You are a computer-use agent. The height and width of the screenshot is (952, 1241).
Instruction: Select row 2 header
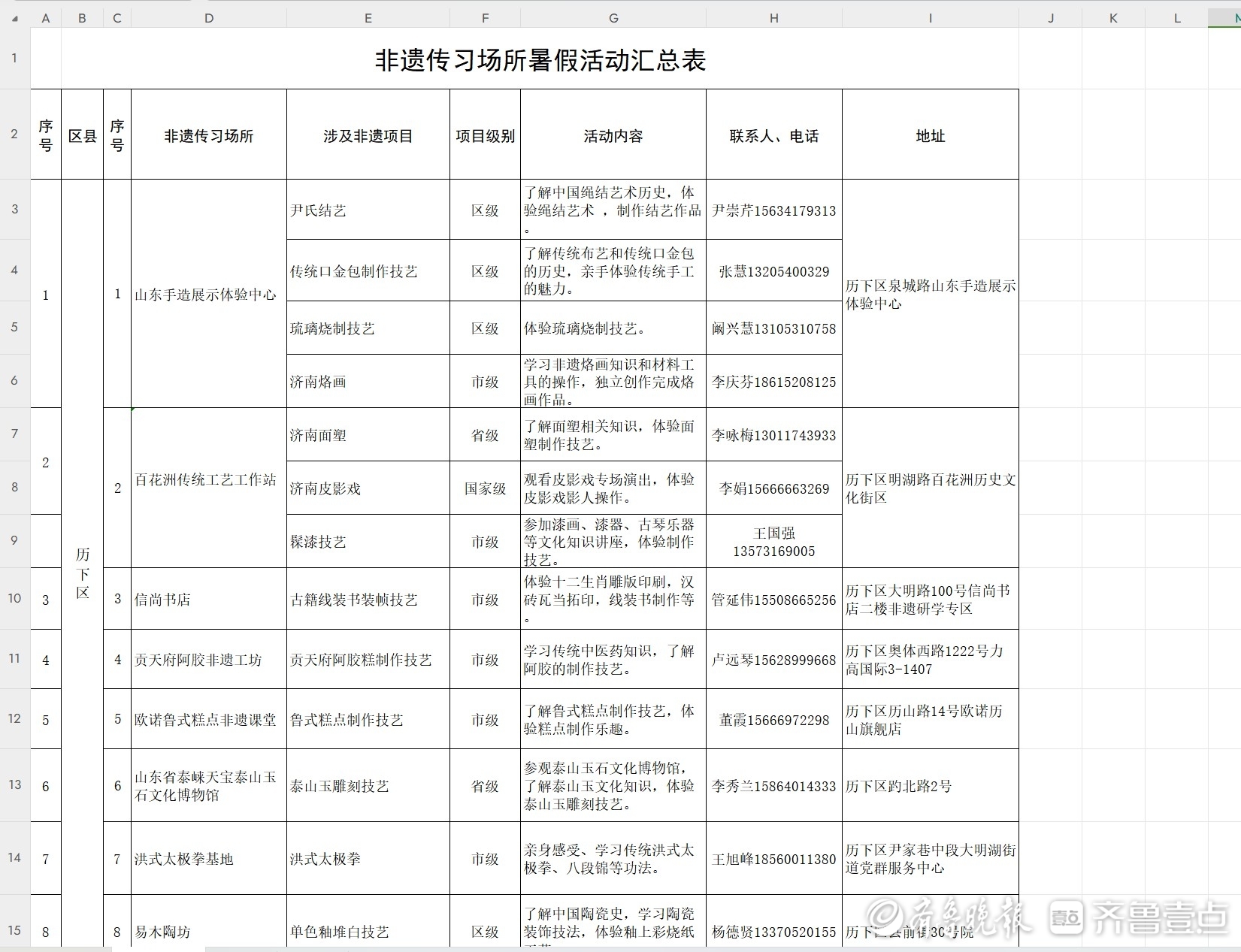[14, 134]
